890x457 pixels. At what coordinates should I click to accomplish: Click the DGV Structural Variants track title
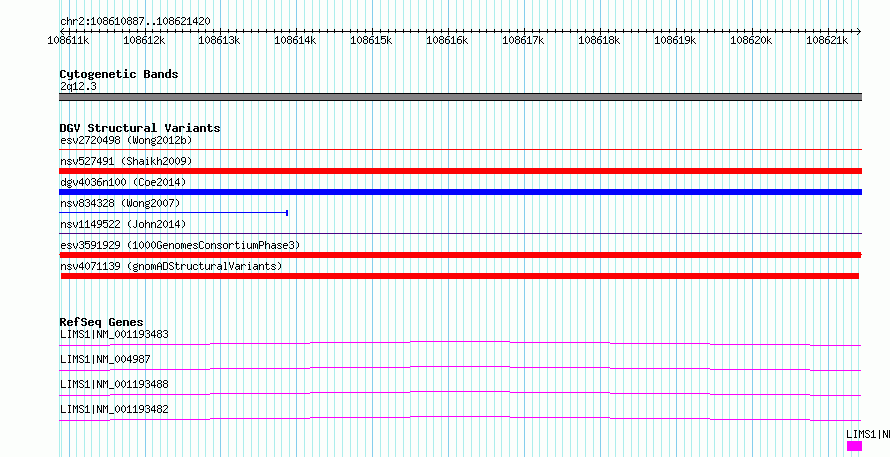pos(140,128)
